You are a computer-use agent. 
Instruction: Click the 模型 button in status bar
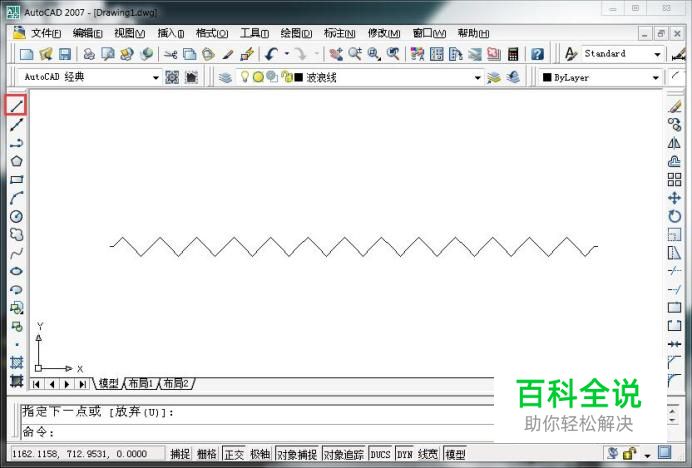(x=455, y=454)
